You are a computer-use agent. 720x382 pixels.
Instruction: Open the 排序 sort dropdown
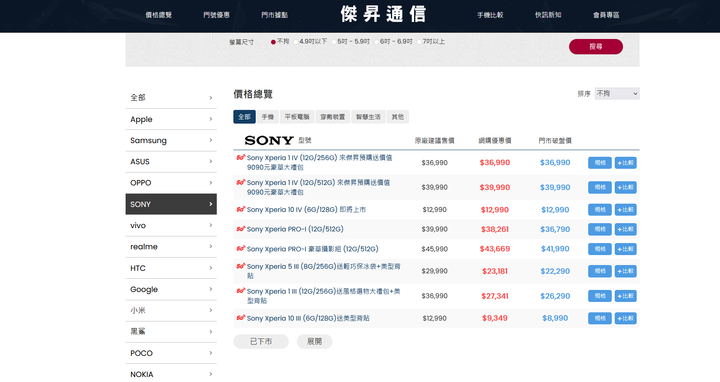pyautogui.click(x=617, y=94)
